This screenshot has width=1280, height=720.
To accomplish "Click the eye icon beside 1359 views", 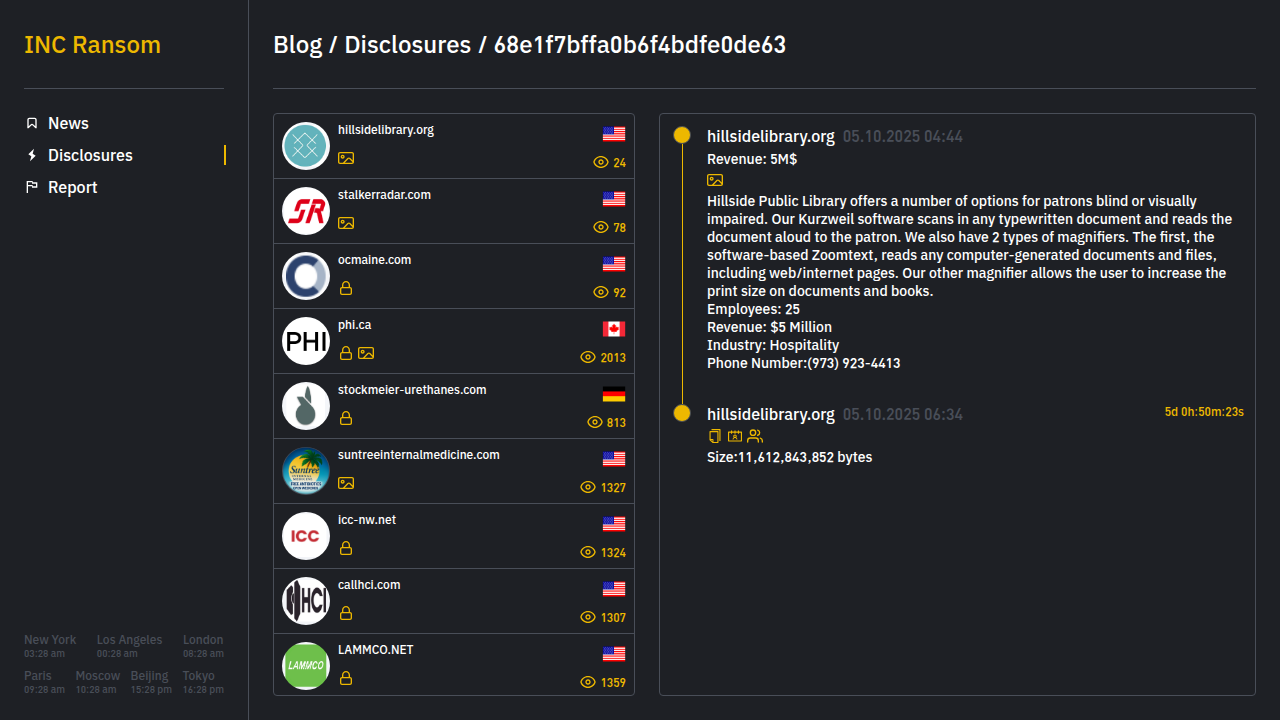I will [588, 682].
